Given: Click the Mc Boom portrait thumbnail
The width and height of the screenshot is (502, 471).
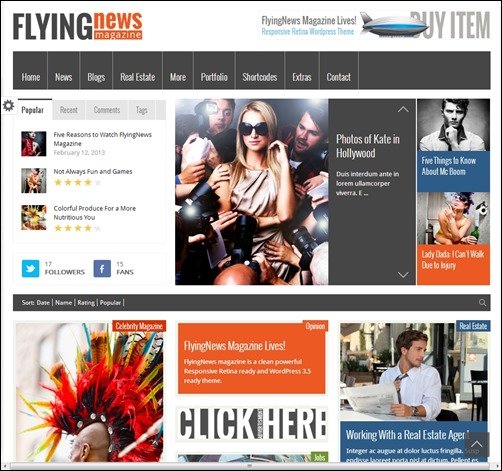Looking at the screenshot, I should tap(453, 125).
